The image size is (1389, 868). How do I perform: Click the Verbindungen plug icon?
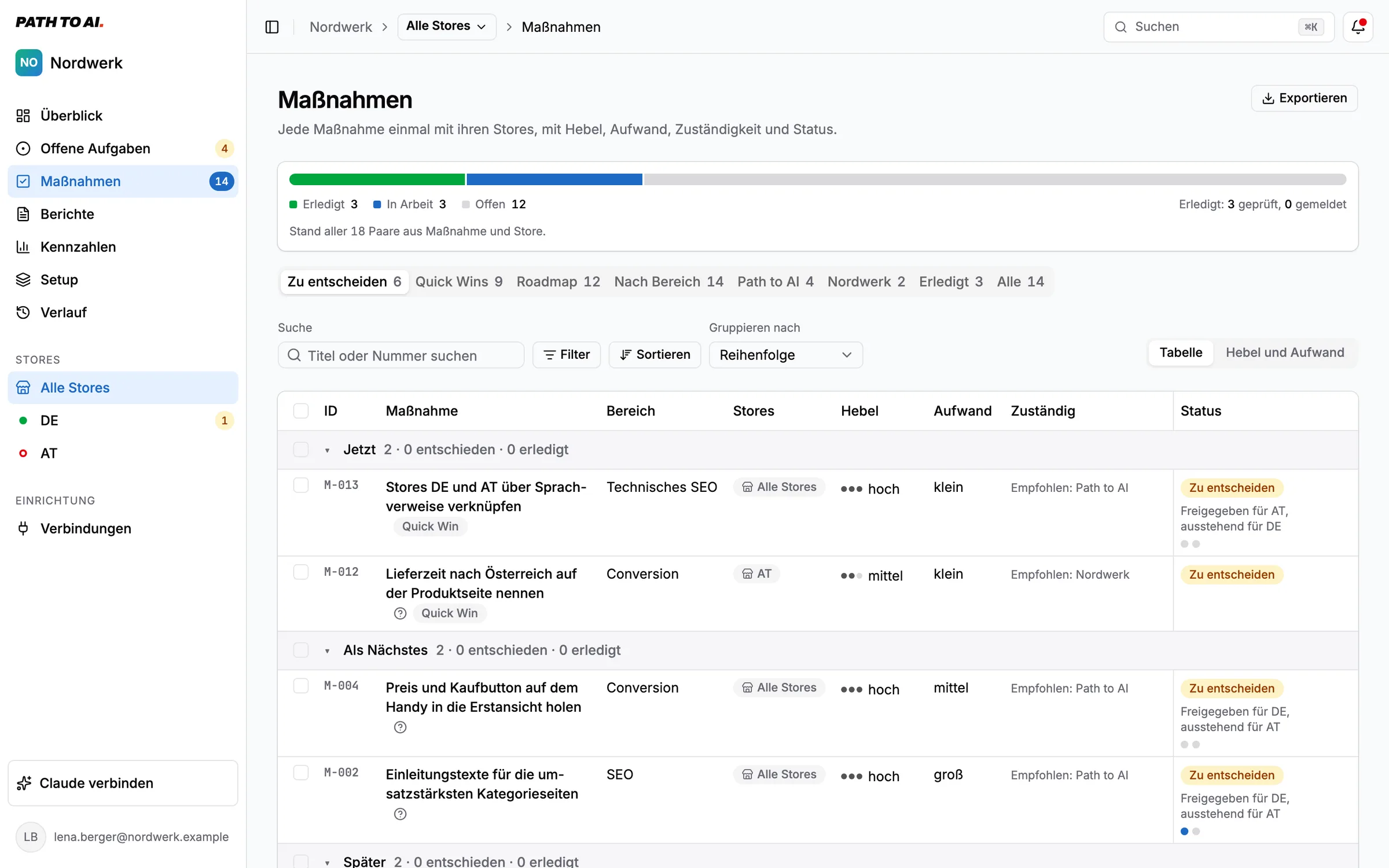[x=23, y=528]
